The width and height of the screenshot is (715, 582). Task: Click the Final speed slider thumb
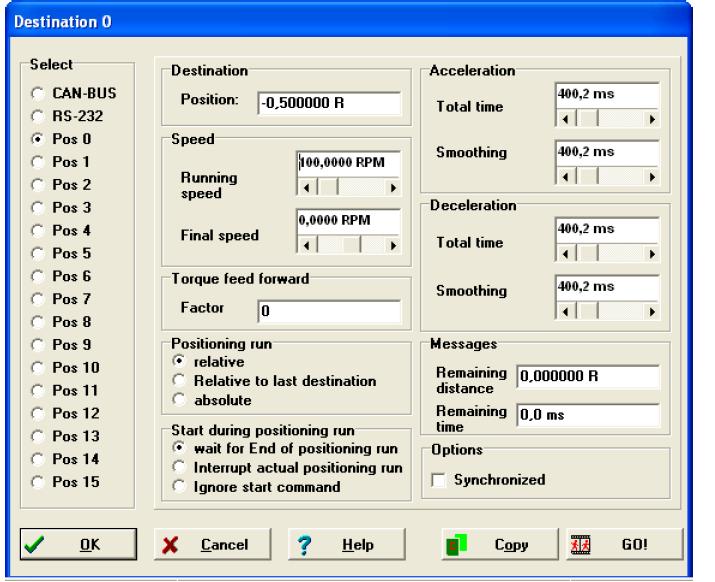click(350, 246)
